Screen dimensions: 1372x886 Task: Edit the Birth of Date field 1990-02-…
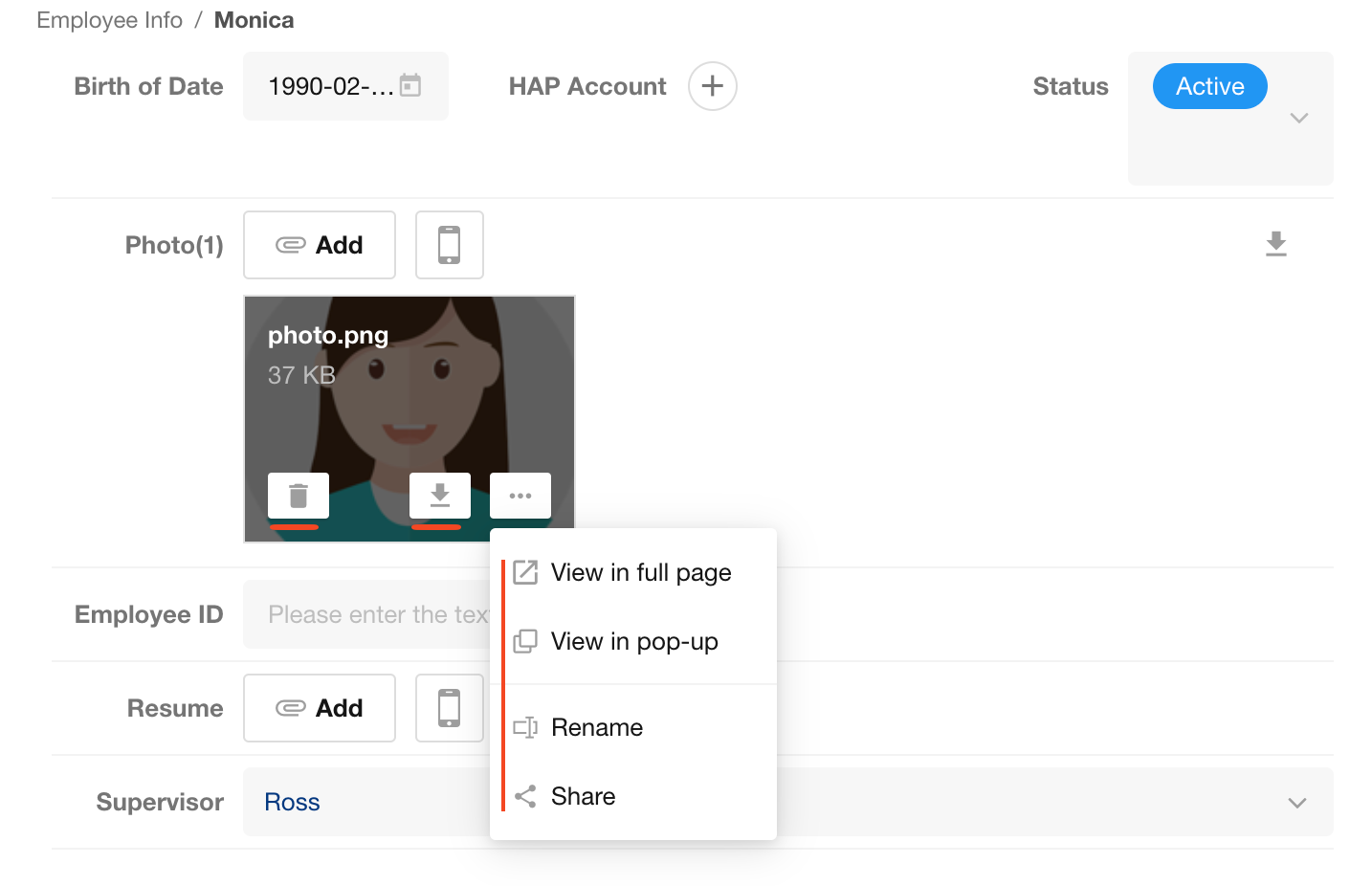click(x=345, y=86)
